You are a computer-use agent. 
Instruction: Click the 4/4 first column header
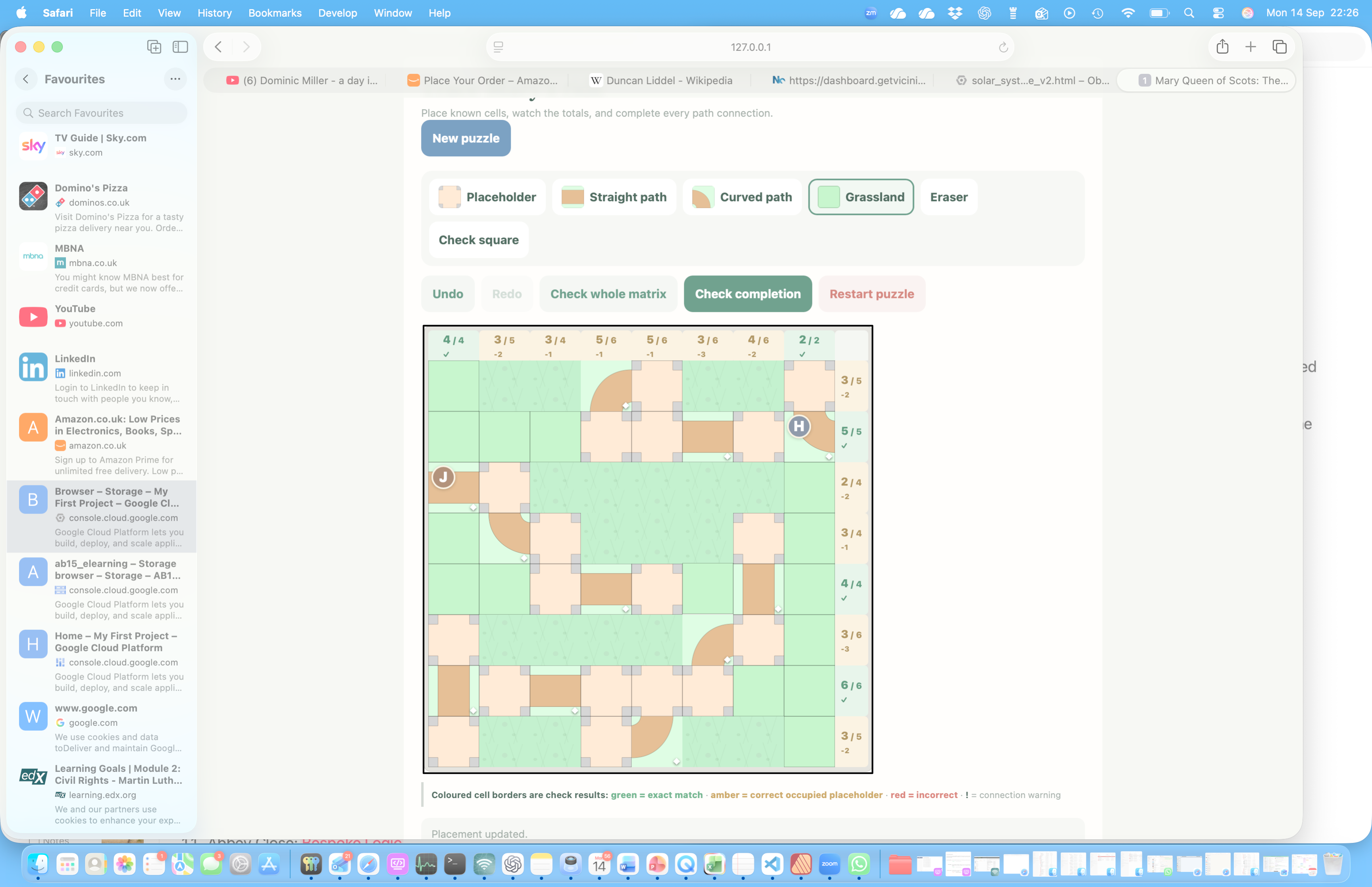453,345
